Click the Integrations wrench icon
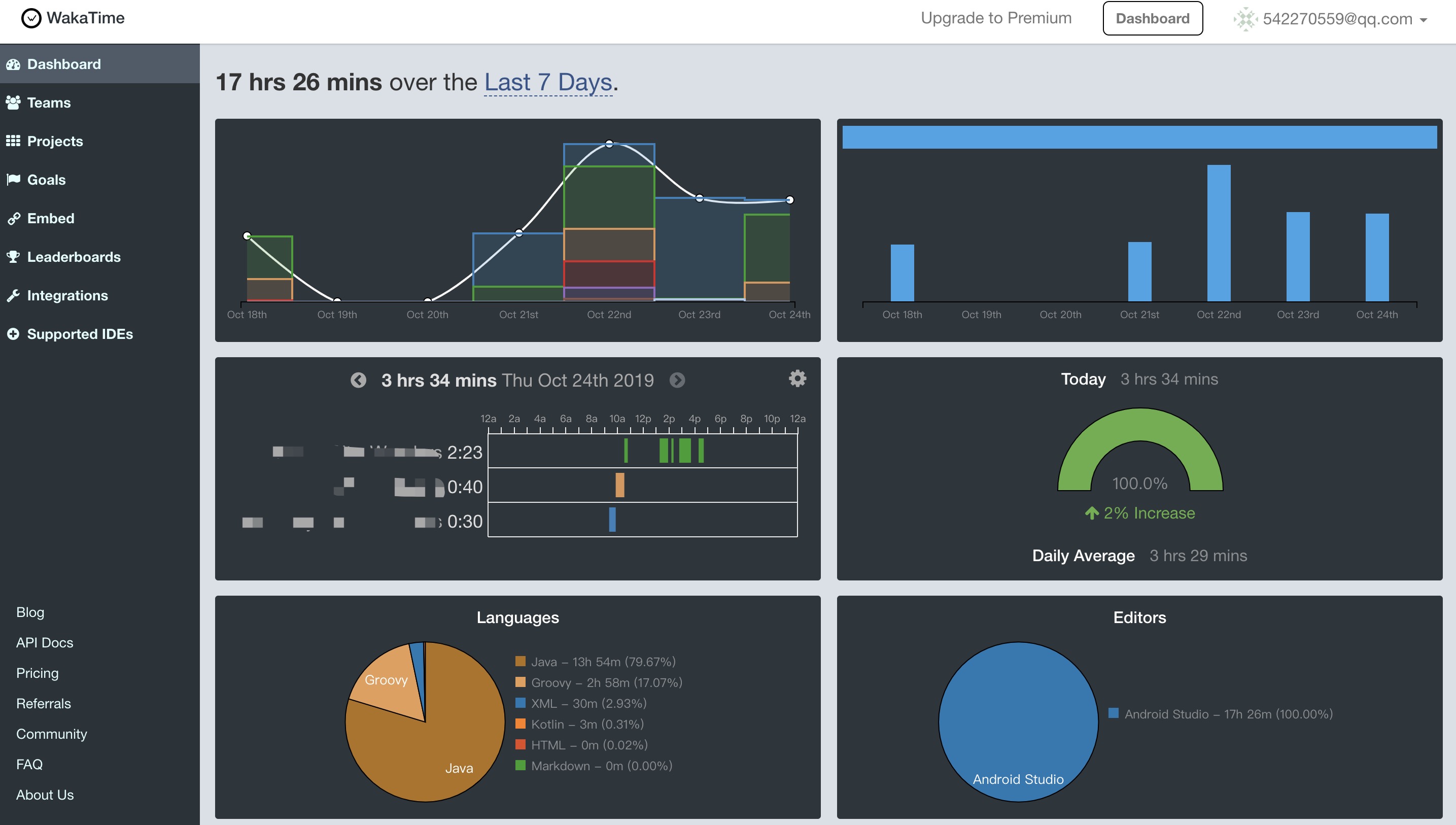The width and height of the screenshot is (1456, 825). (13, 295)
